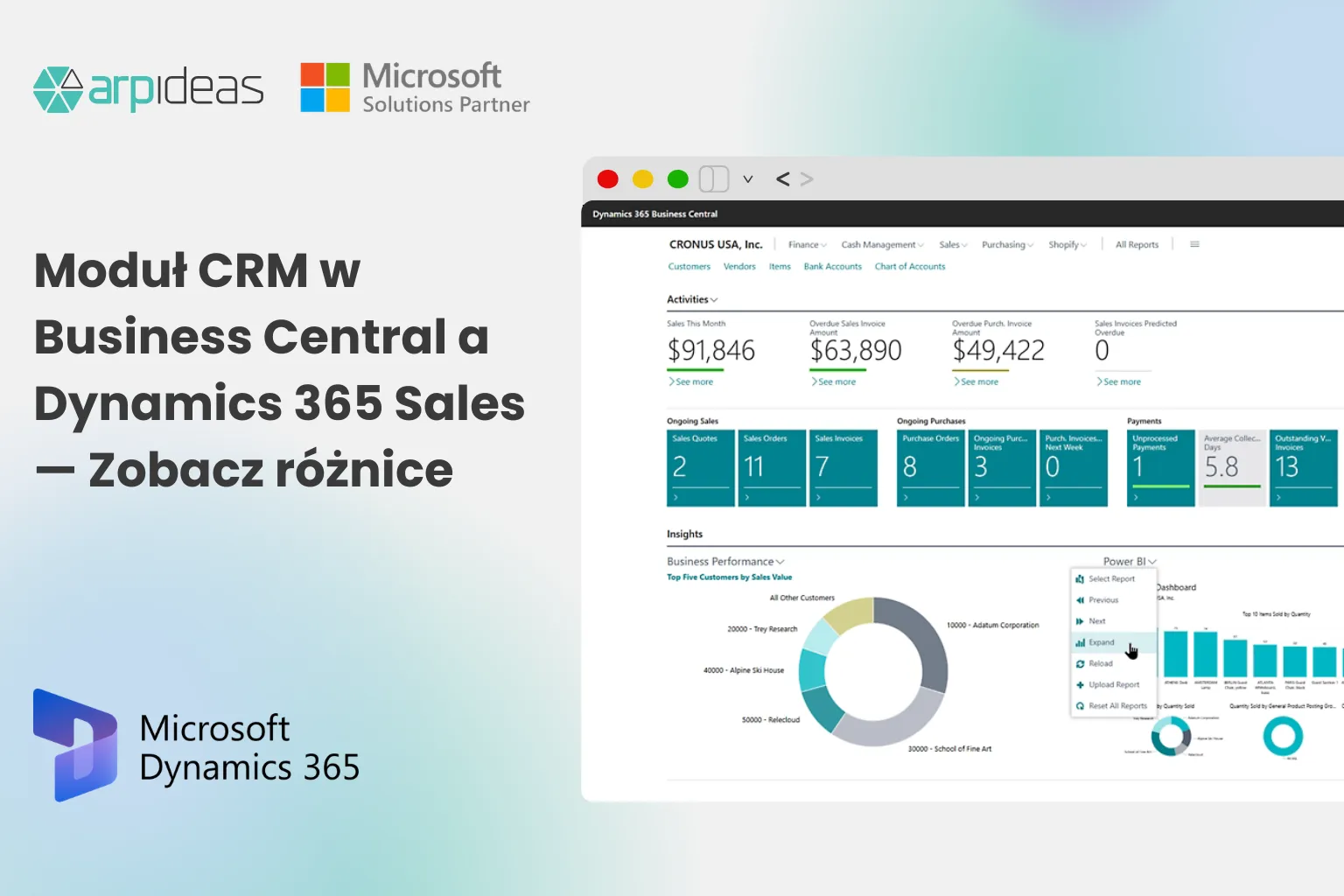Click the $91,846 sales amount
Screen dimensions: 1344x896
pyautogui.click(x=710, y=351)
